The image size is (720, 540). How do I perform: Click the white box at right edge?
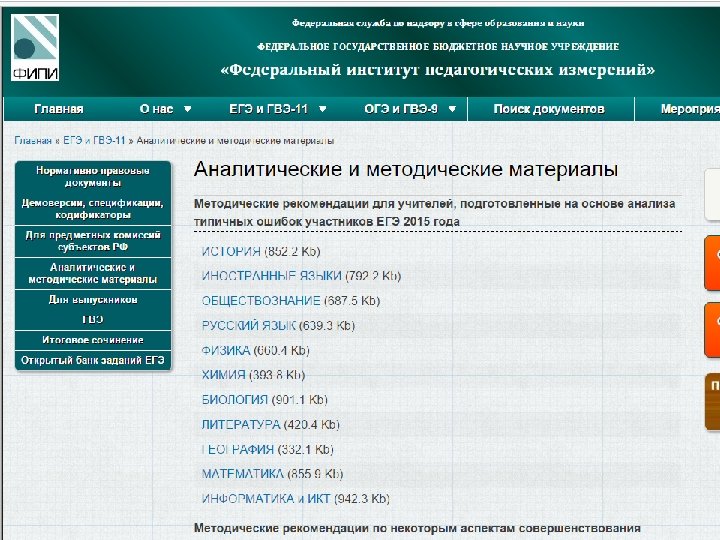pos(712,195)
